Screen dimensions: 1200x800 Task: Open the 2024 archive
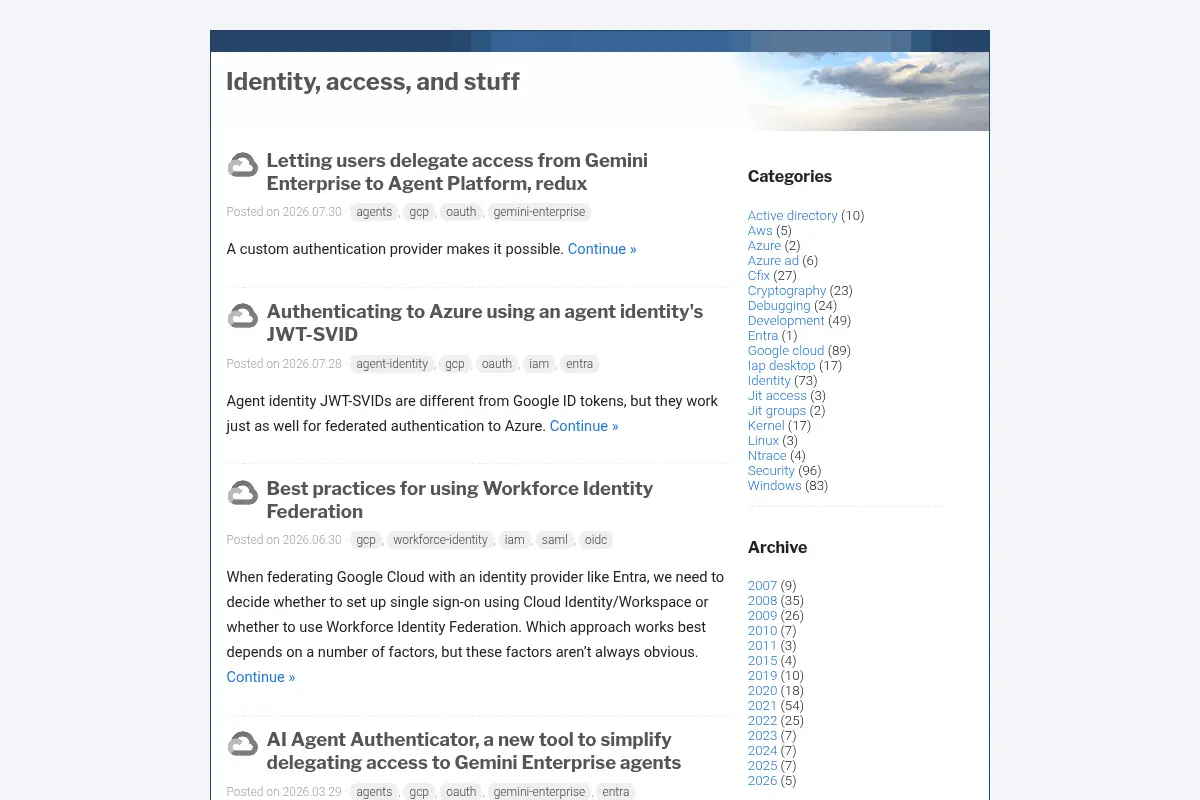pyautogui.click(x=762, y=751)
